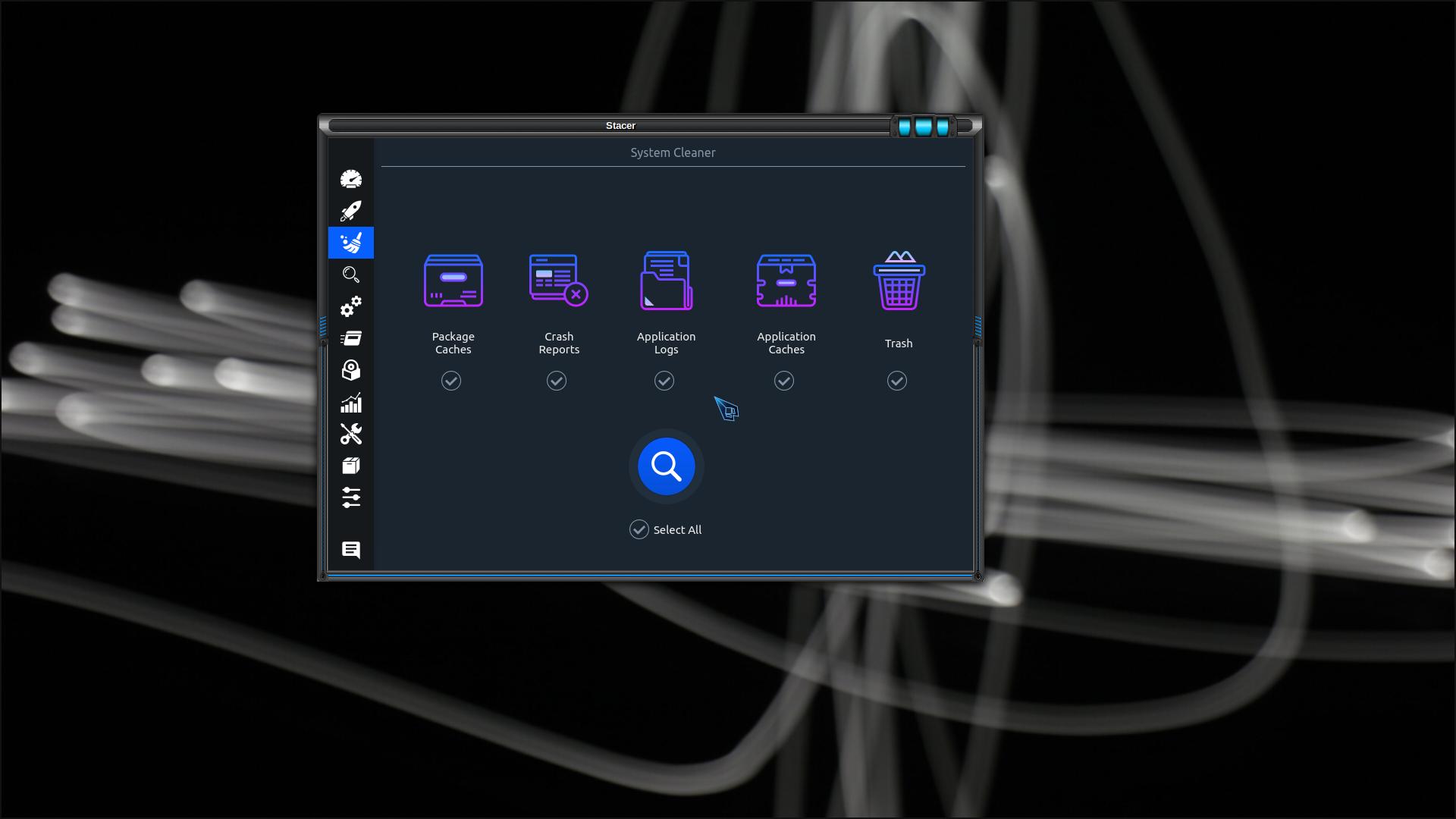Image resolution: width=1456 pixels, height=819 pixels.
Task: Open Startup Apps rocket icon
Action: pyautogui.click(x=350, y=211)
